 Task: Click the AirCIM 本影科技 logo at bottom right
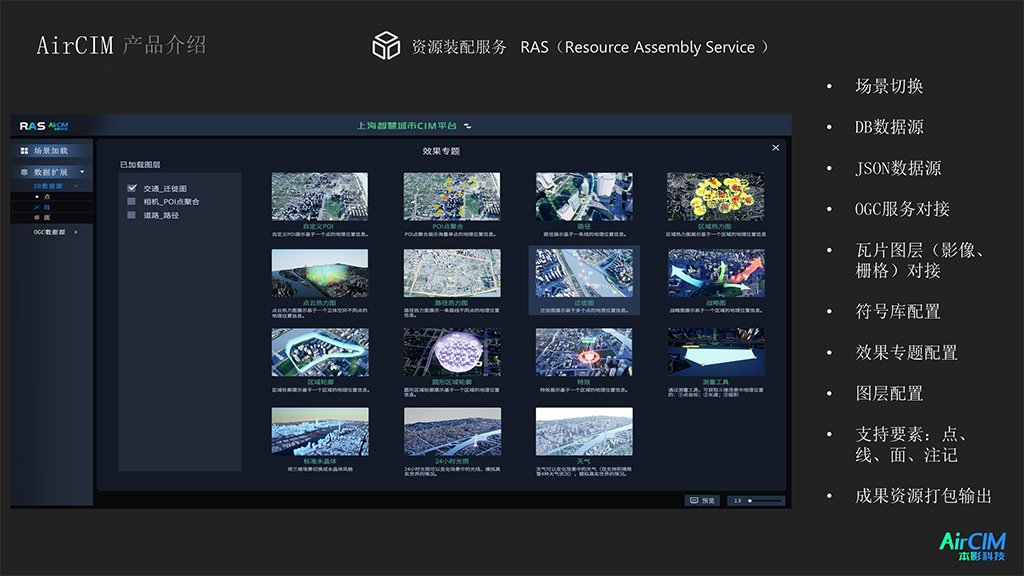(972, 546)
